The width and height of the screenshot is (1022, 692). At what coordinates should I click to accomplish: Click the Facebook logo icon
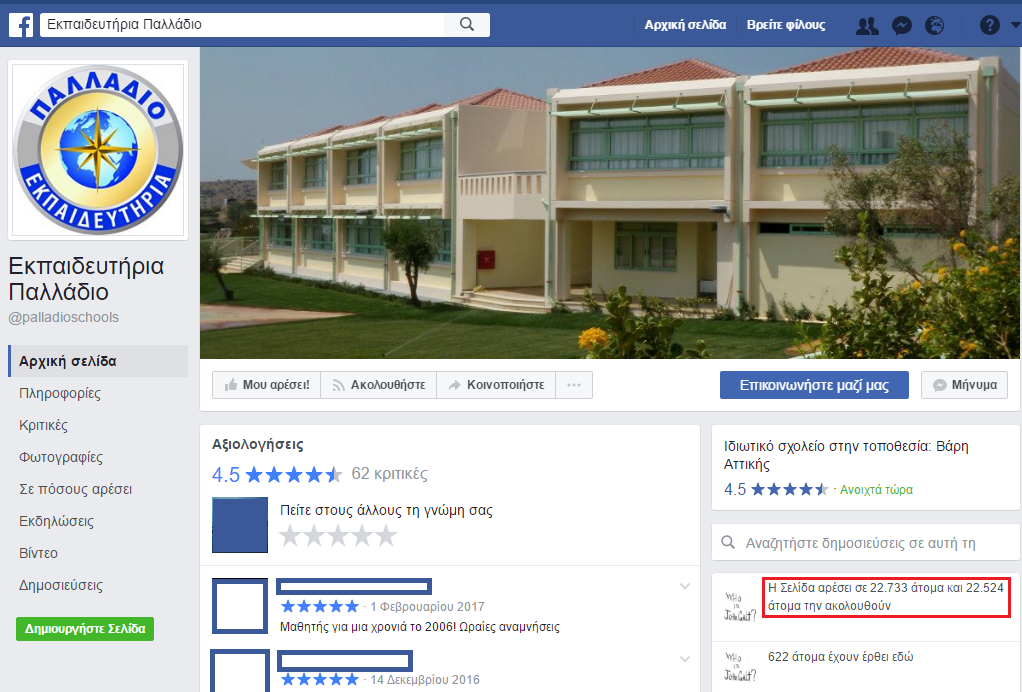[x=21, y=25]
